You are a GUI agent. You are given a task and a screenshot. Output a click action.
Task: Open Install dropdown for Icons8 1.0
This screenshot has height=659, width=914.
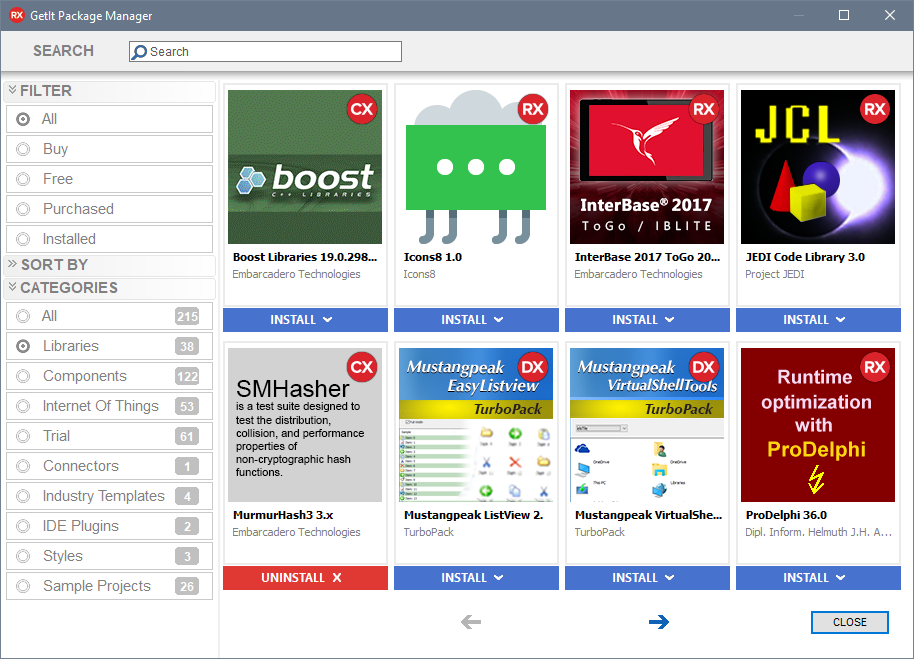pos(476,320)
